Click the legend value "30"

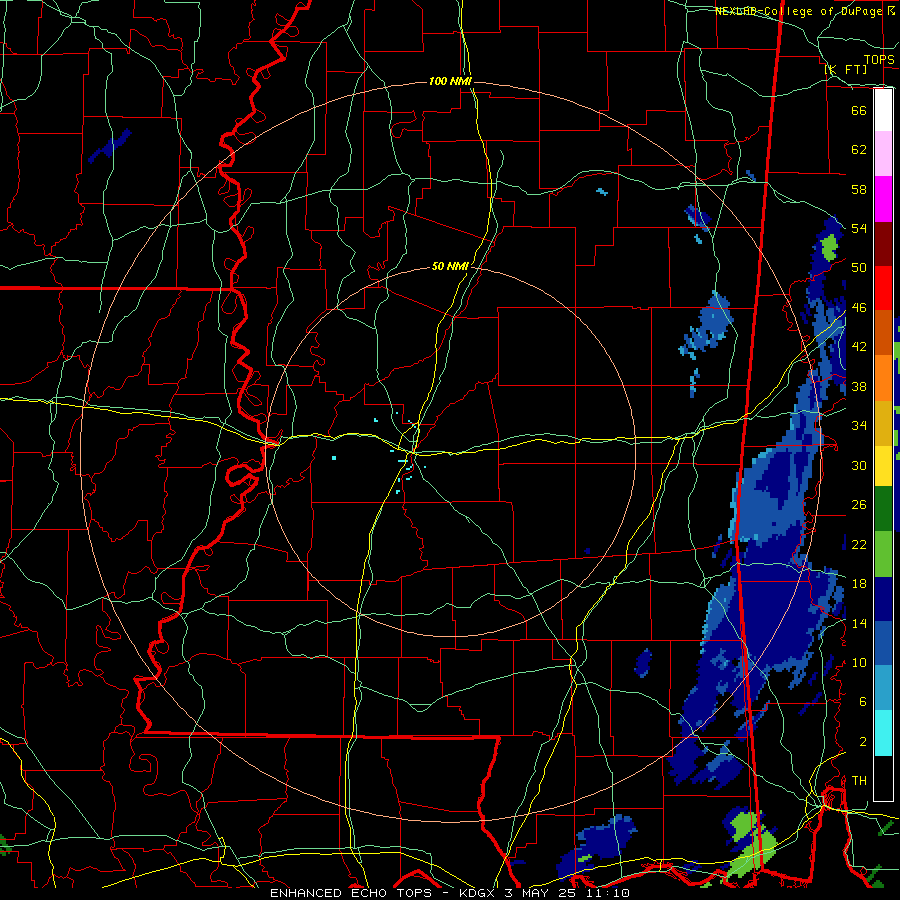[x=859, y=465]
